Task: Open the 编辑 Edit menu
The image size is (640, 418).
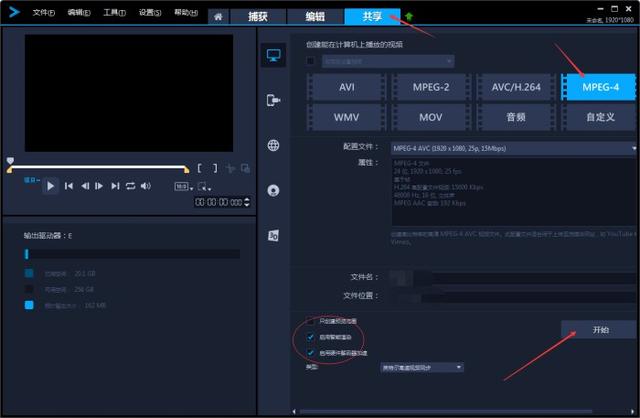Action: (x=79, y=13)
